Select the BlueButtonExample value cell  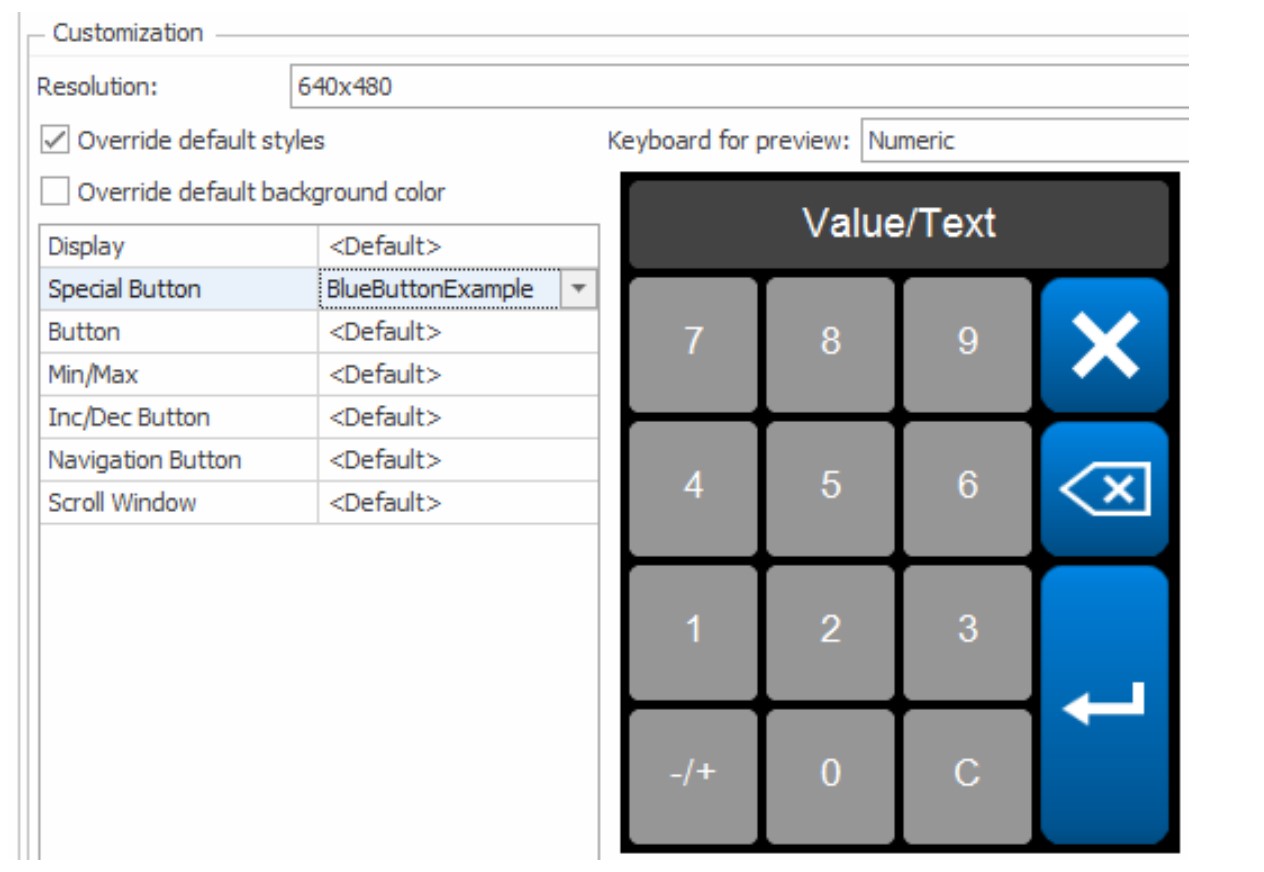[440, 289]
